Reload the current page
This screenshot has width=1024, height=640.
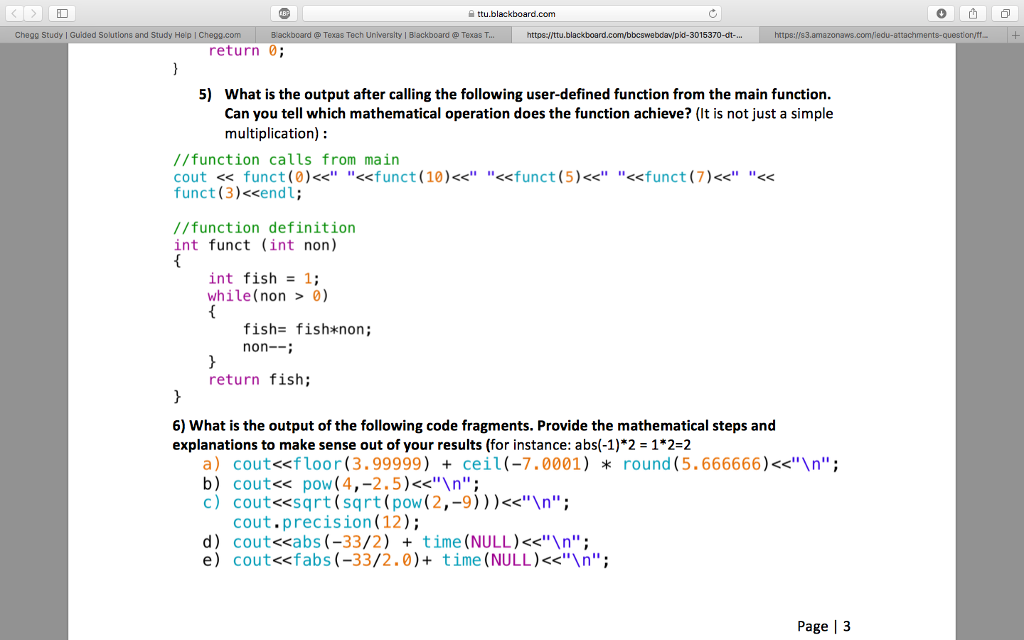point(712,14)
